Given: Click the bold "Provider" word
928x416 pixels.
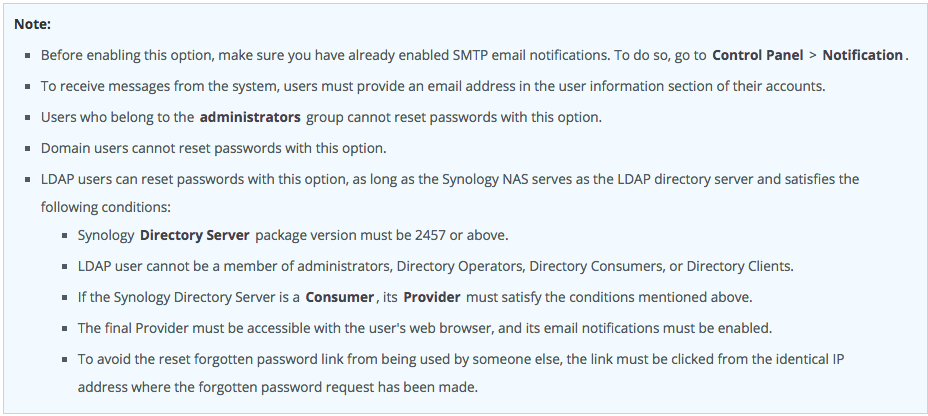Looking at the screenshot, I should pos(432,297).
